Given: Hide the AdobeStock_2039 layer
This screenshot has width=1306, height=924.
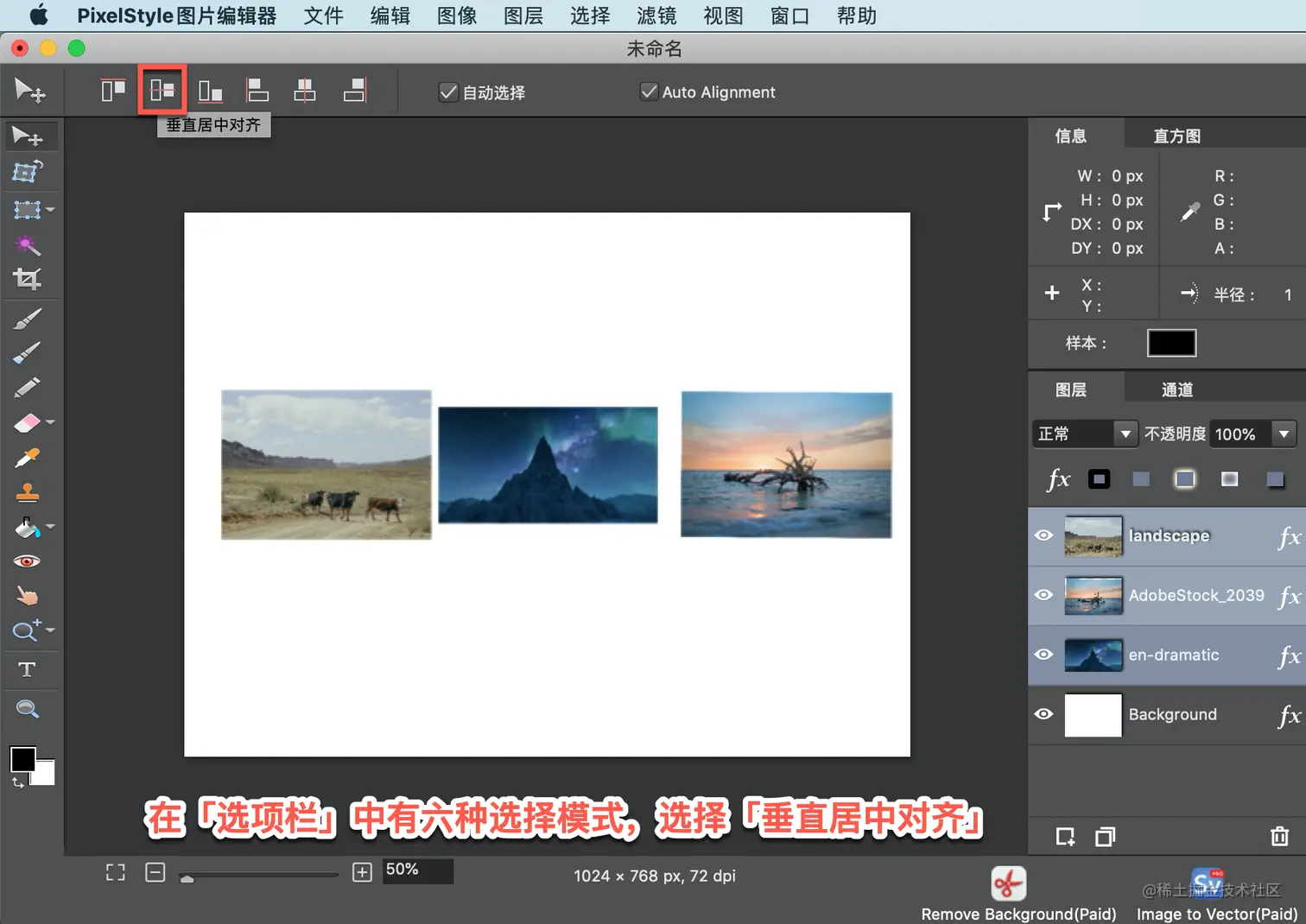Looking at the screenshot, I should 1043,596.
